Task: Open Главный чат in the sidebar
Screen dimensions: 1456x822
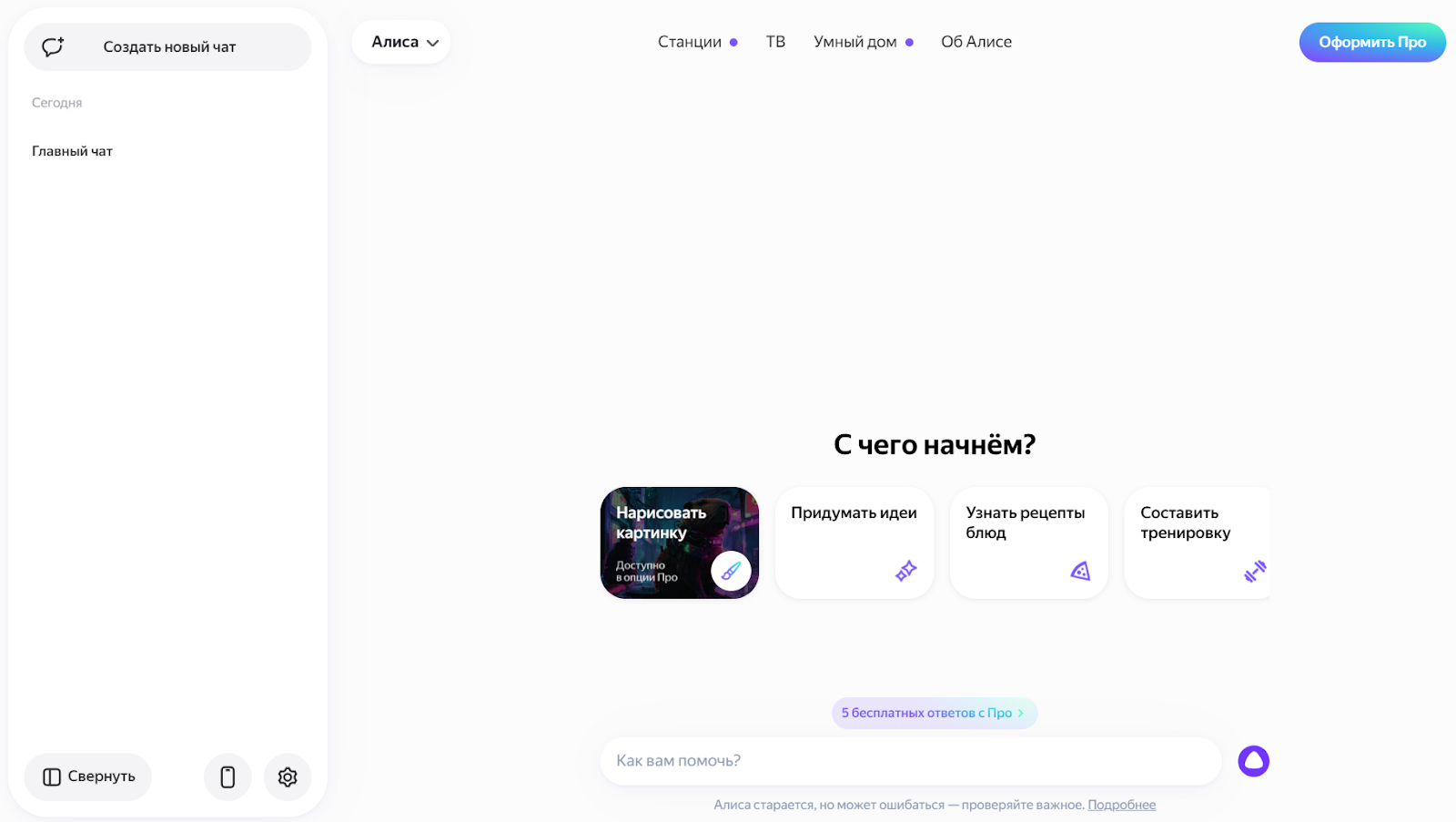Action: coord(72,151)
